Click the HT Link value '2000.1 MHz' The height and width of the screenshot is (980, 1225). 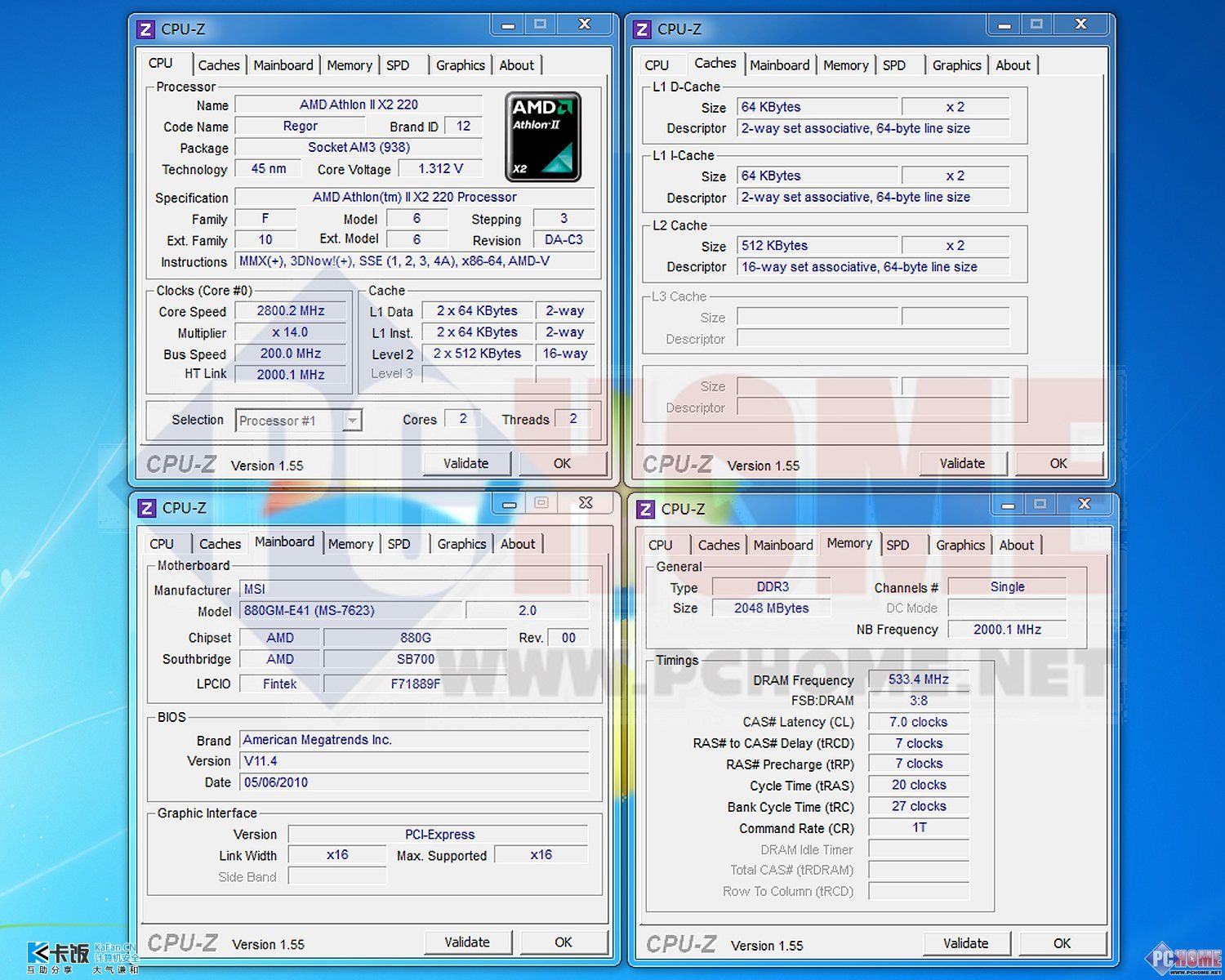(291, 375)
